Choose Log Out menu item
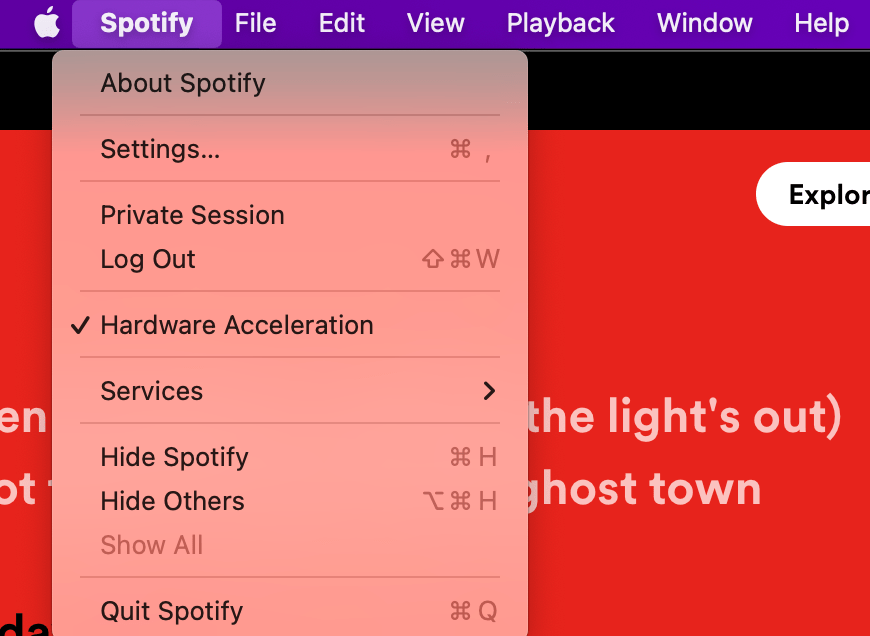 click(x=148, y=259)
